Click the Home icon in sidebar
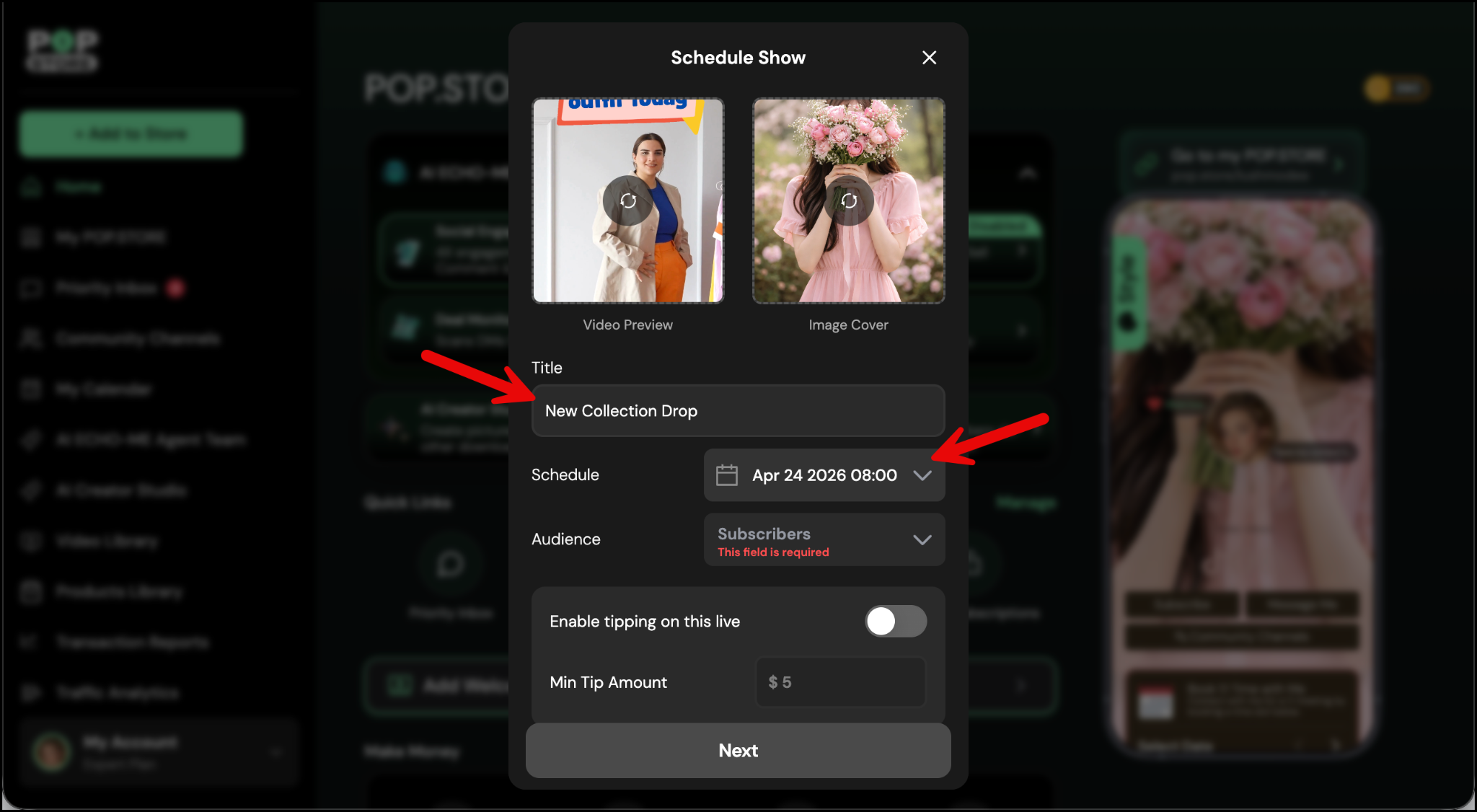The image size is (1477, 812). click(30, 187)
